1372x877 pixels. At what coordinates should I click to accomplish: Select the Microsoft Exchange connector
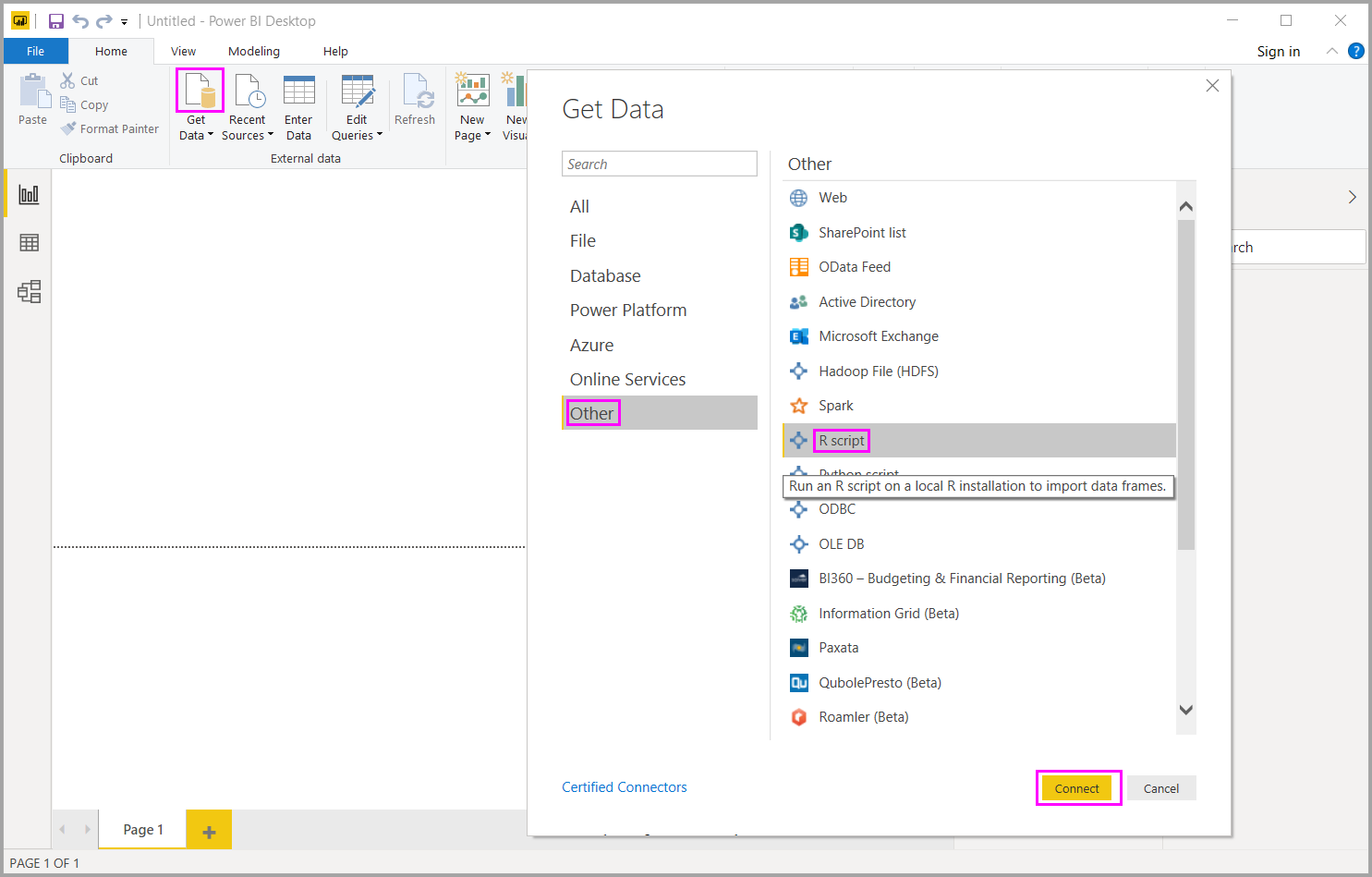979,336
